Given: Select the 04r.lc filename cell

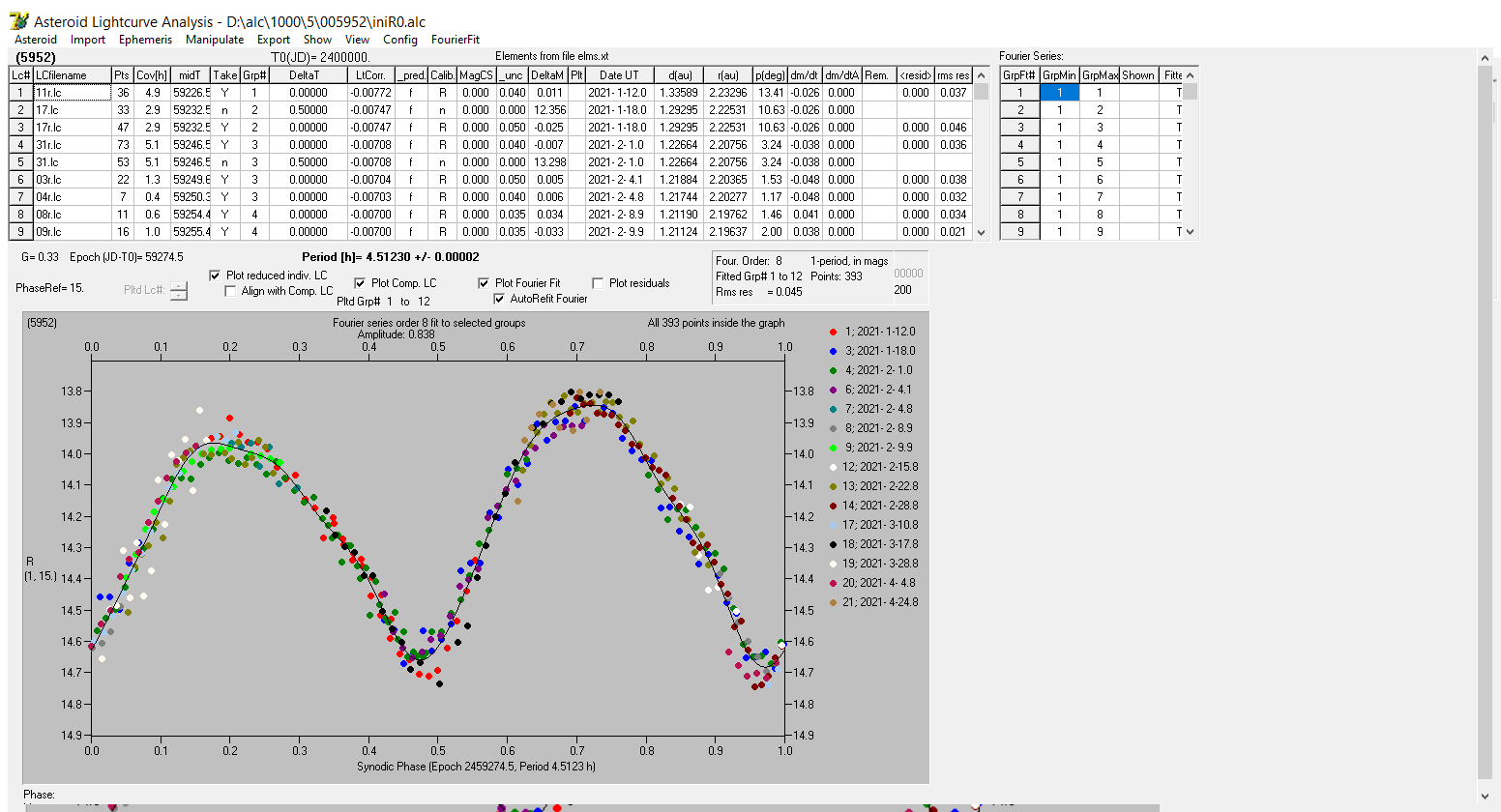Looking at the screenshot, I should [72, 197].
